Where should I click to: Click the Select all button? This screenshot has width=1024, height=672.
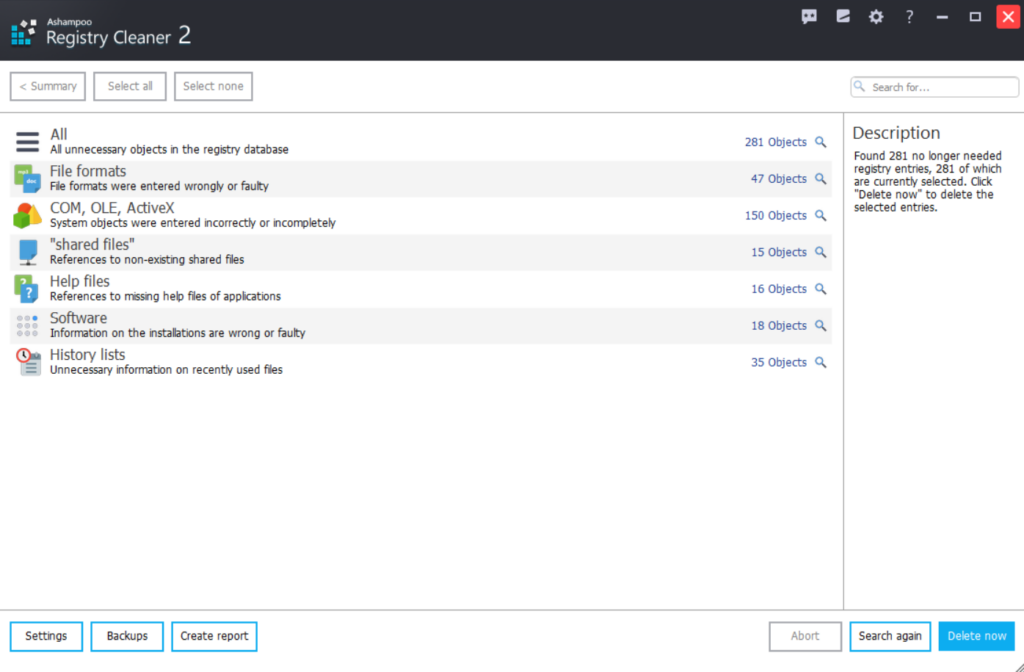pyautogui.click(x=130, y=86)
